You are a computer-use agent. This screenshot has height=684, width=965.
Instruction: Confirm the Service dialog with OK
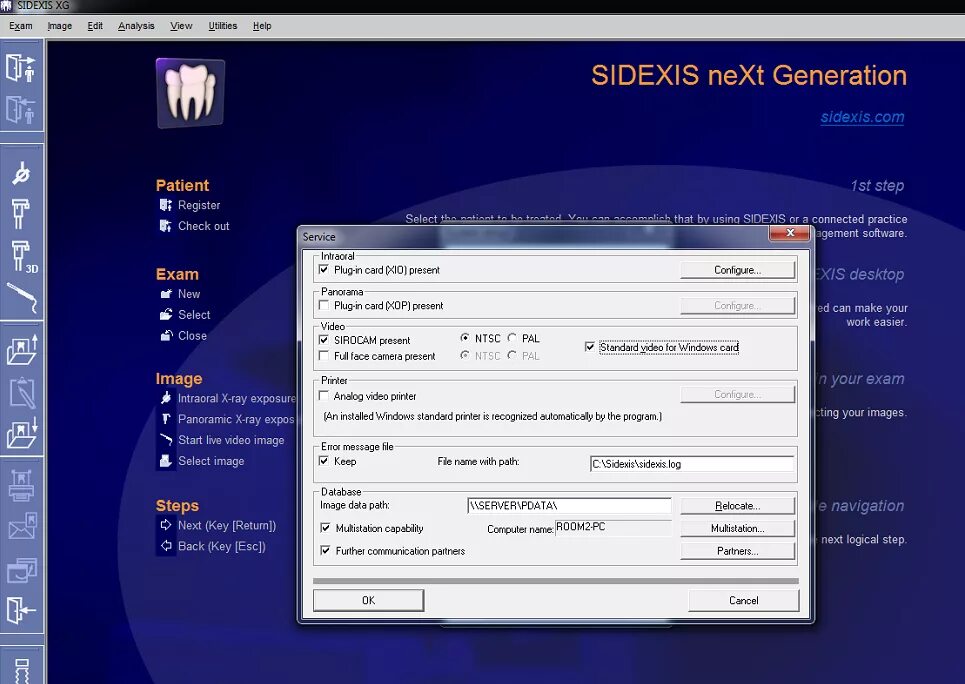point(368,600)
